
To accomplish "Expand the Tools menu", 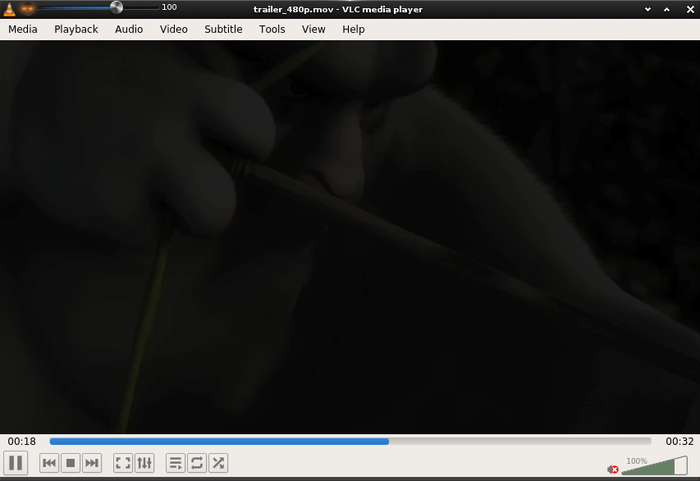I will point(272,29).
